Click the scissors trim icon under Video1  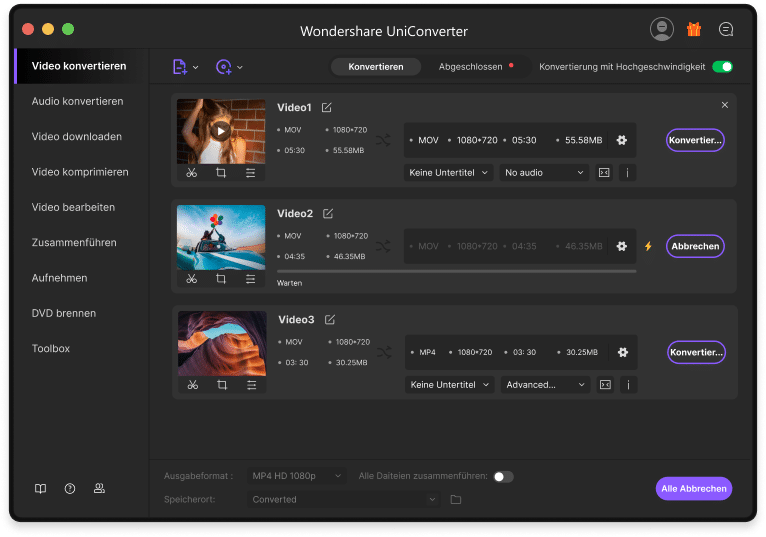[192, 173]
